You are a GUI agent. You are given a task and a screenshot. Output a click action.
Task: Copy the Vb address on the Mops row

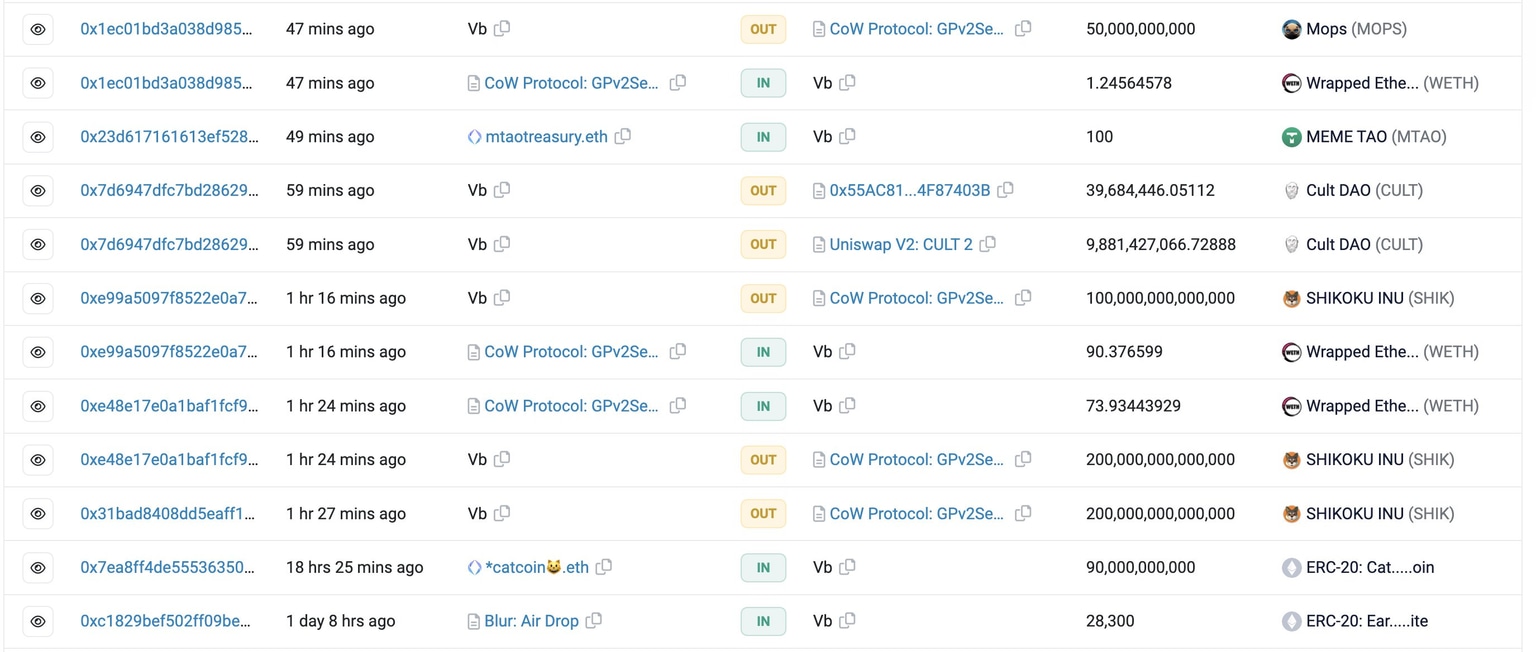(502, 29)
